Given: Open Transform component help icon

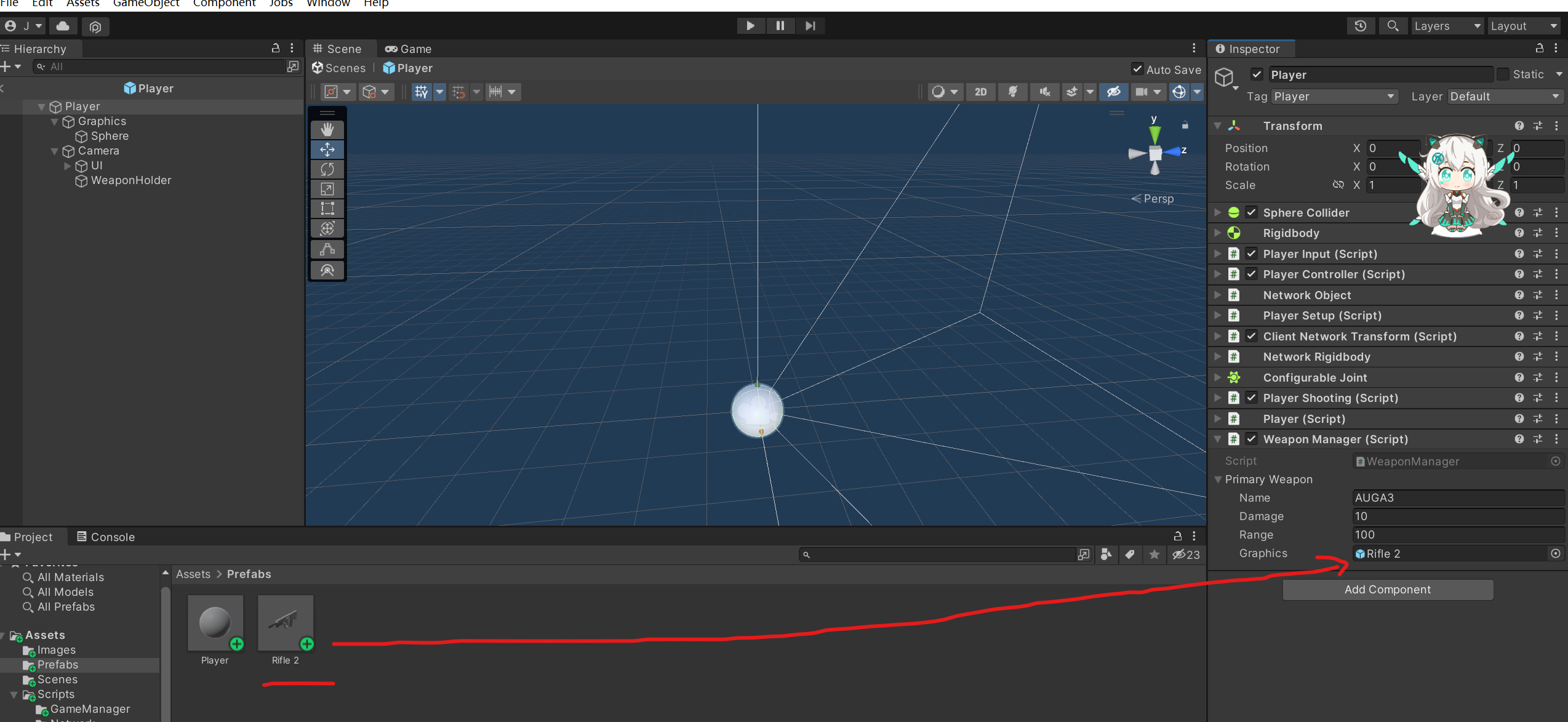Looking at the screenshot, I should click(x=1519, y=126).
